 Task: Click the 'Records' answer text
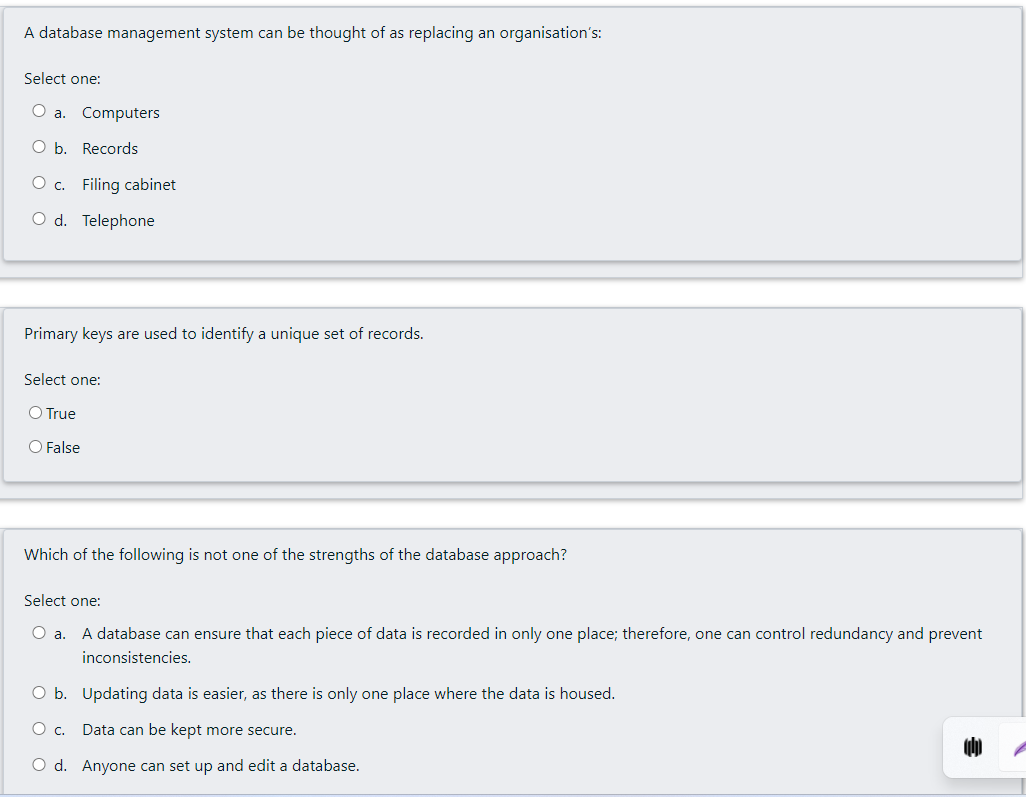pos(110,149)
